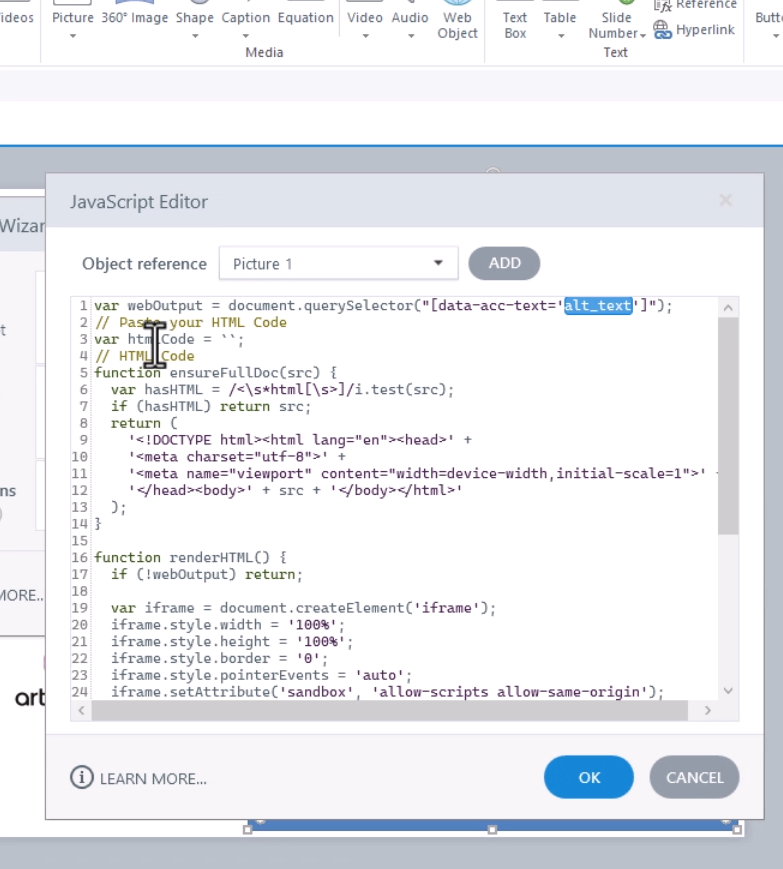Image resolution: width=783 pixels, height=869 pixels.
Task: Insert a Web Object
Action: click(x=457, y=24)
